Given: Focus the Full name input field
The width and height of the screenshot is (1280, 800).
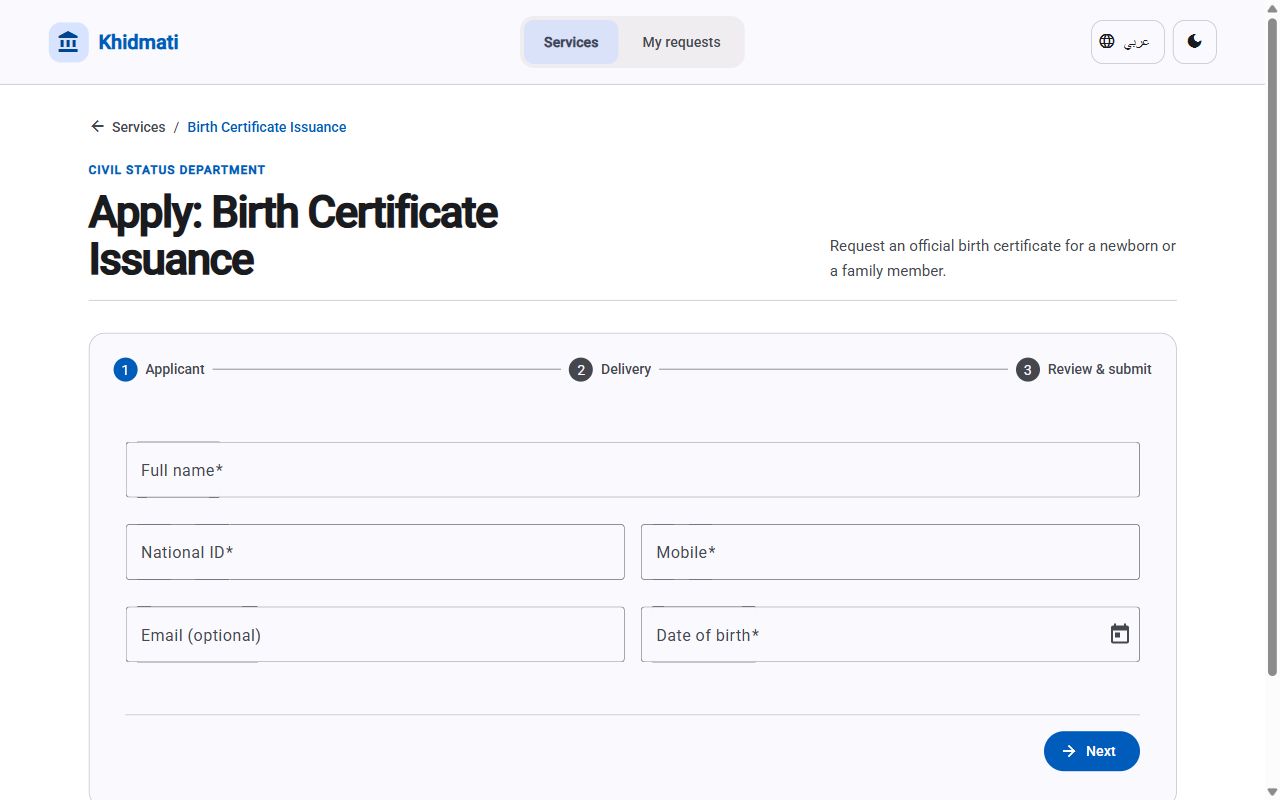Looking at the screenshot, I should pyautogui.click(x=632, y=470).
